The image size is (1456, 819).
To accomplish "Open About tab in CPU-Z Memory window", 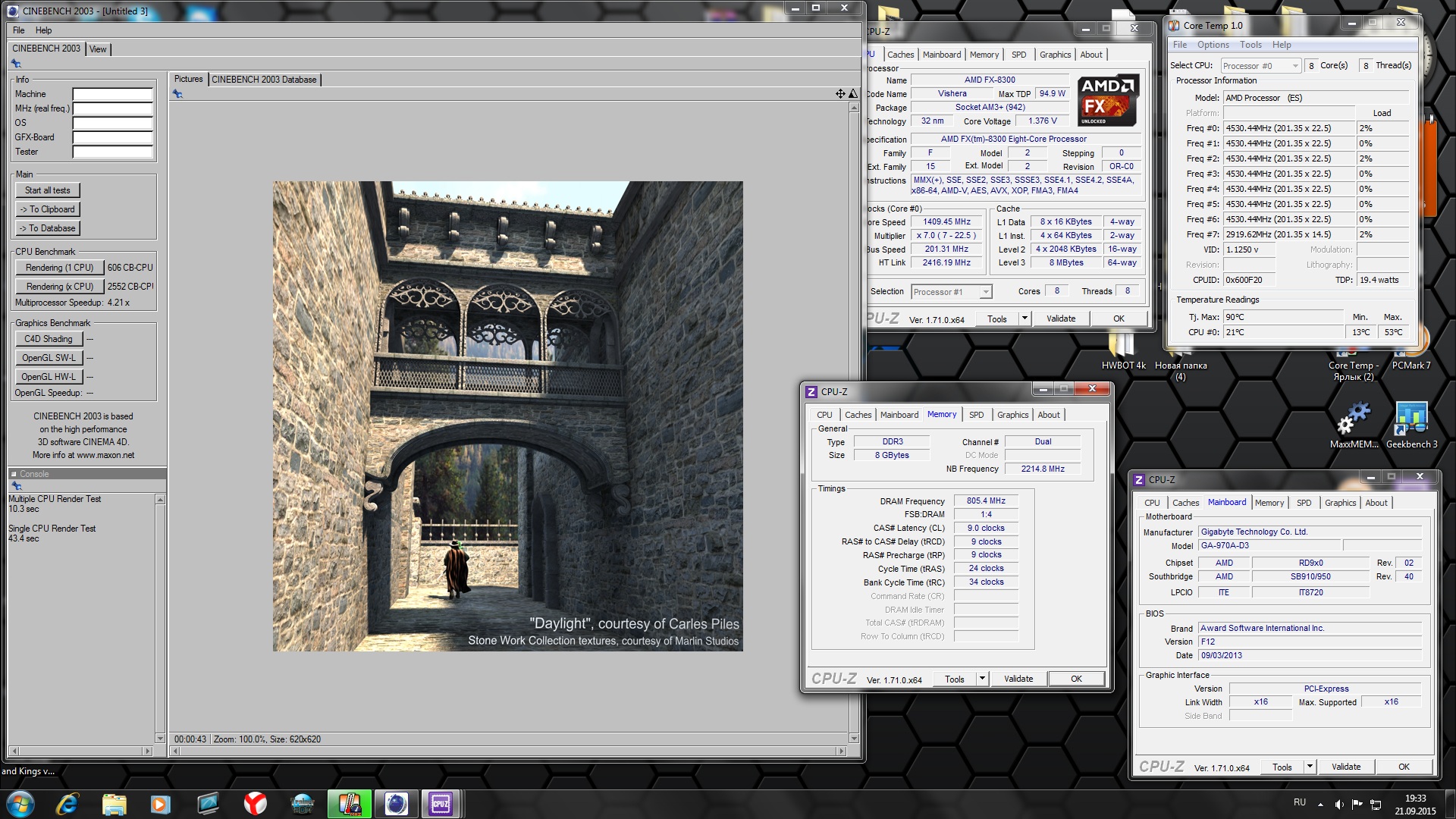I will tap(1049, 415).
